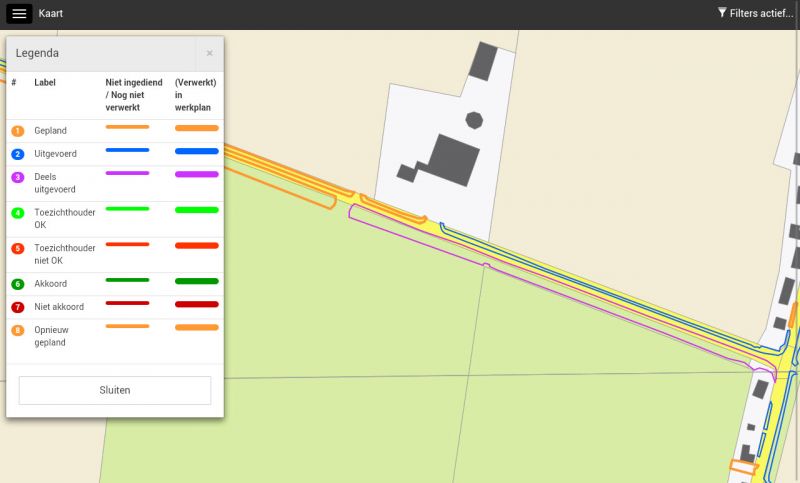800x483 pixels.
Task: Click the number 5 Toezichthouder niet OK badge
Action: [x=18, y=248]
